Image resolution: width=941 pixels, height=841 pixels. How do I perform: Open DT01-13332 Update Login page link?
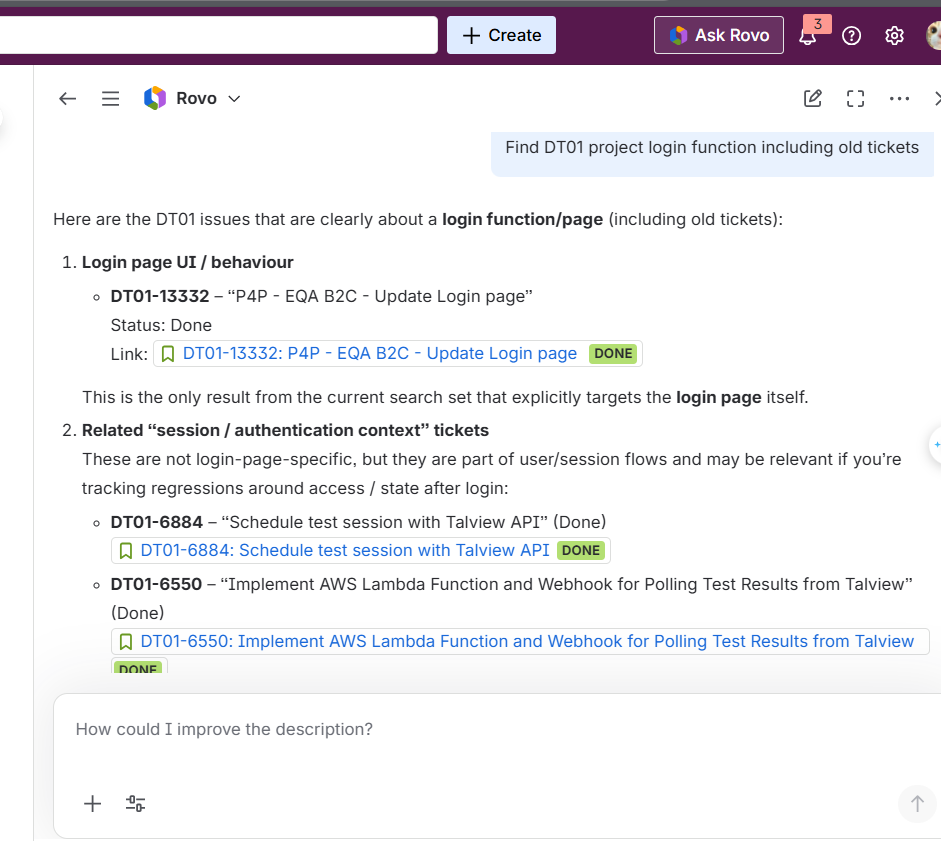click(379, 353)
